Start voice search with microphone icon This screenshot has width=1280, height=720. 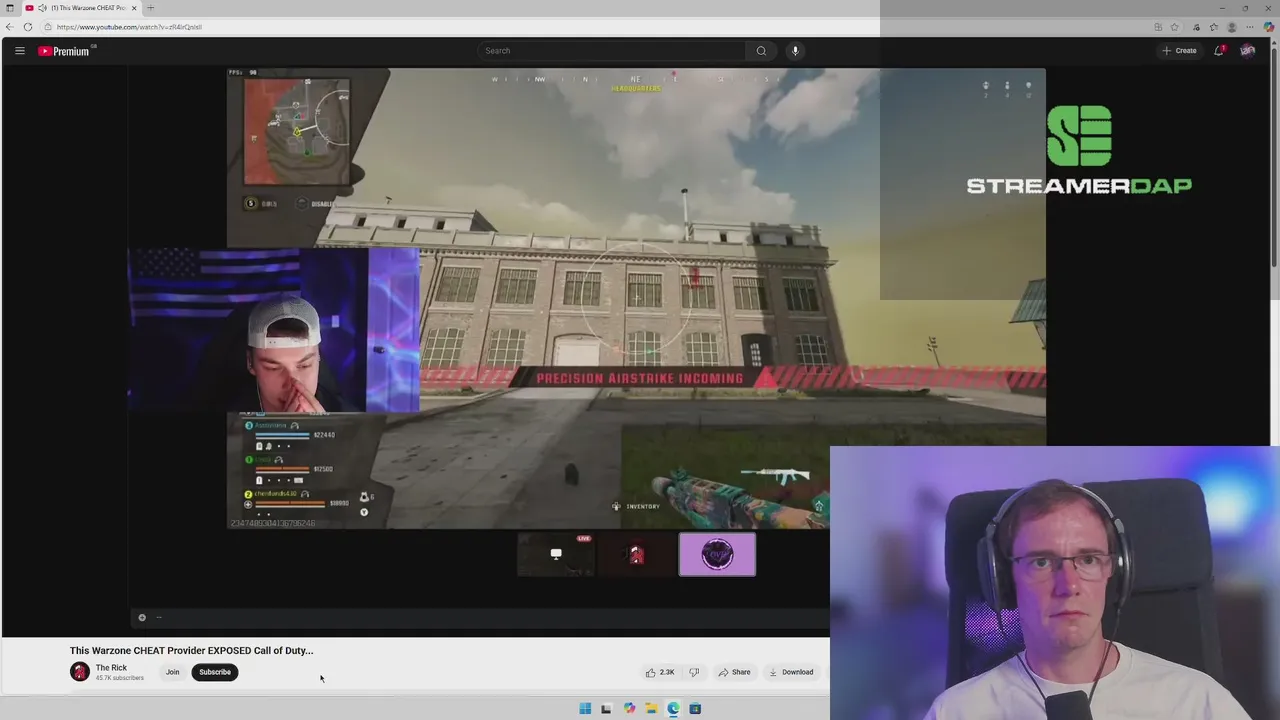click(x=795, y=51)
